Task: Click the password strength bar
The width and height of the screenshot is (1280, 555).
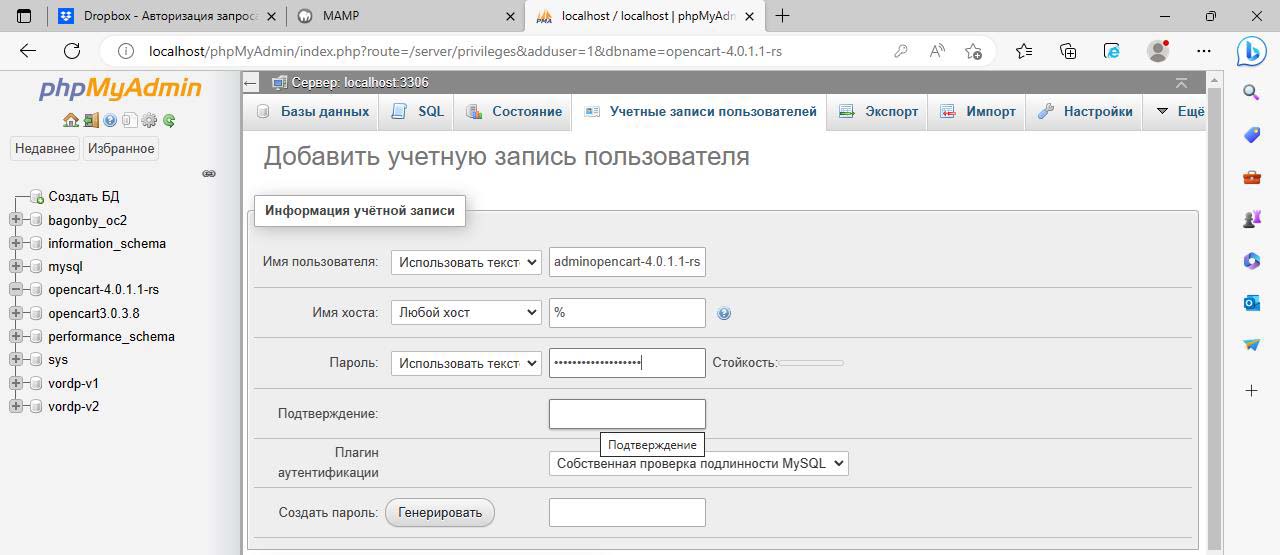Action: point(811,363)
